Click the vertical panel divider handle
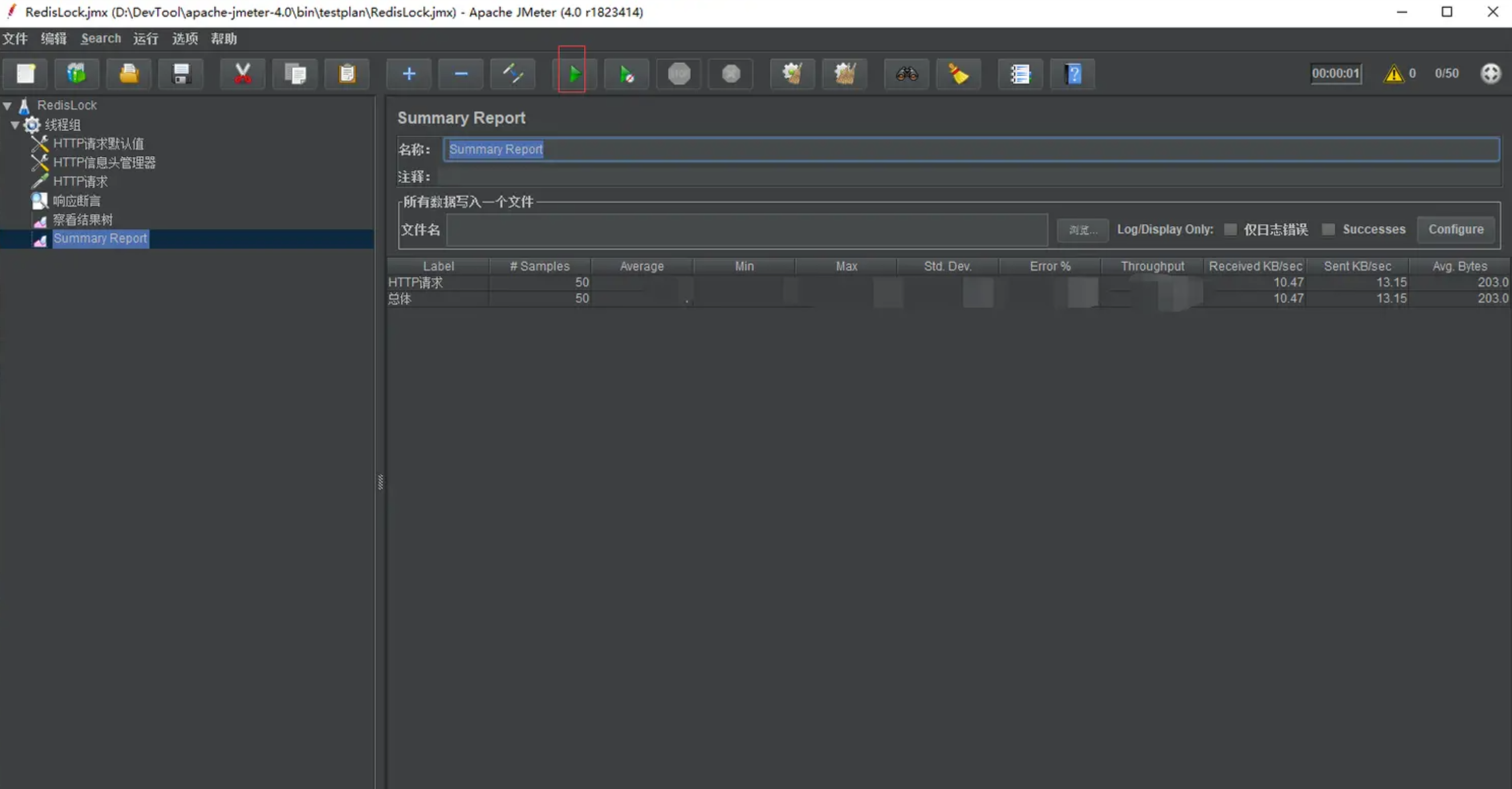Screen dimensions: 1512x789 click(x=380, y=482)
